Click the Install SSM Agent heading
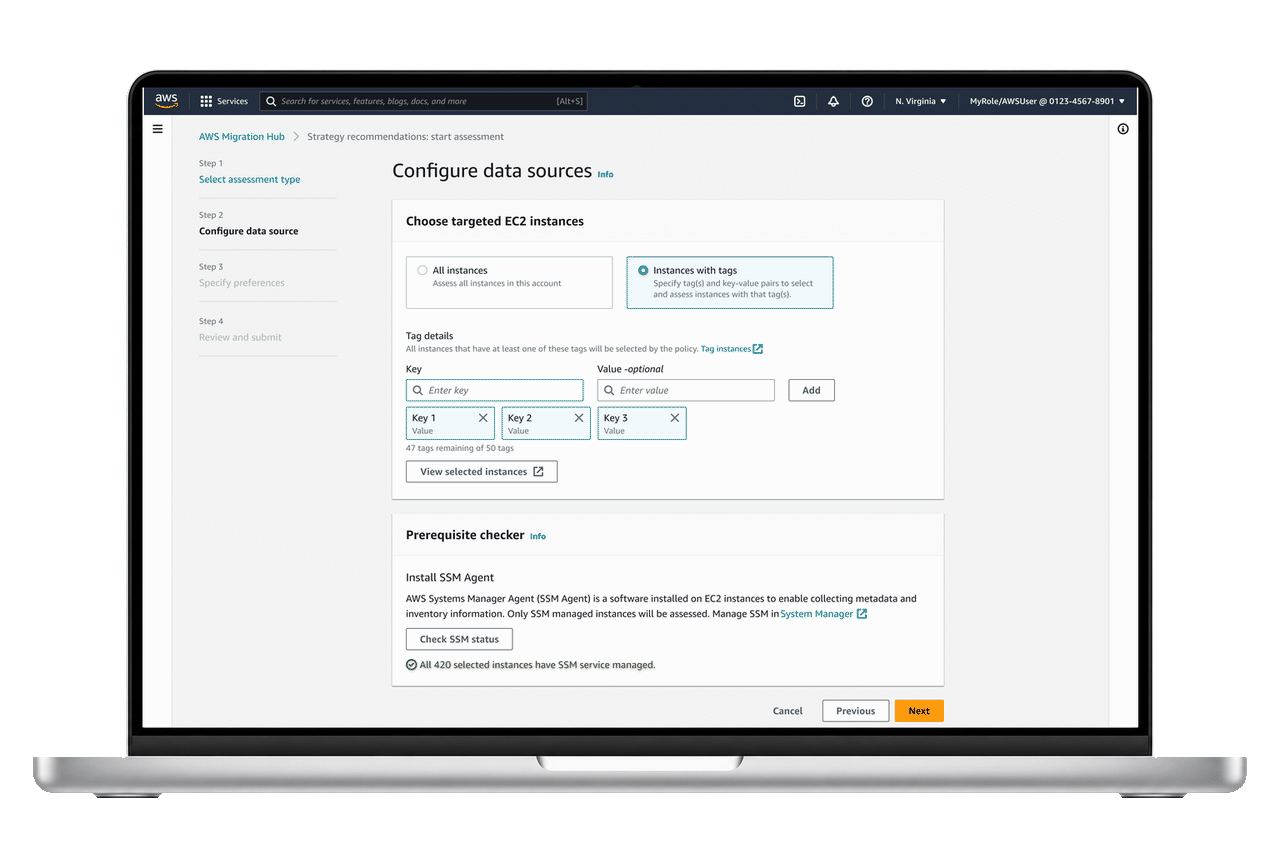 450,577
